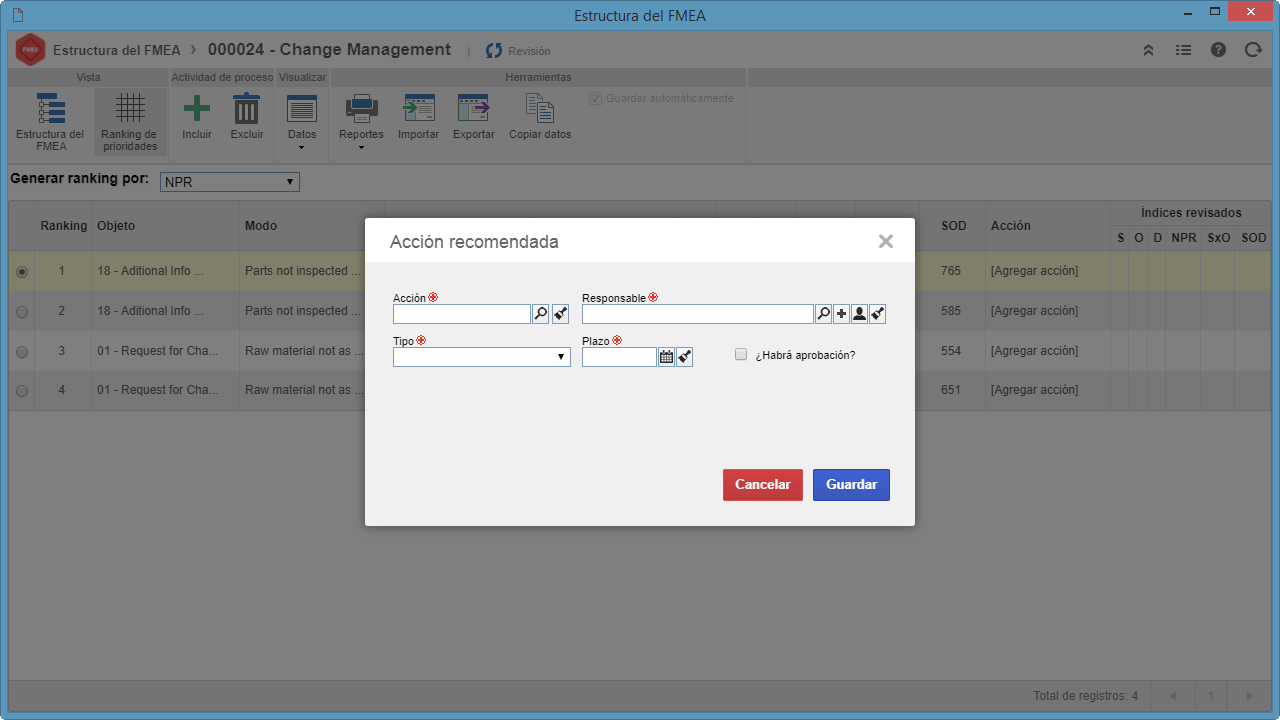This screenshot has height=720, width=1280.
Task: Open the Datos toolbar icon
Action: (x=302, y=108)
